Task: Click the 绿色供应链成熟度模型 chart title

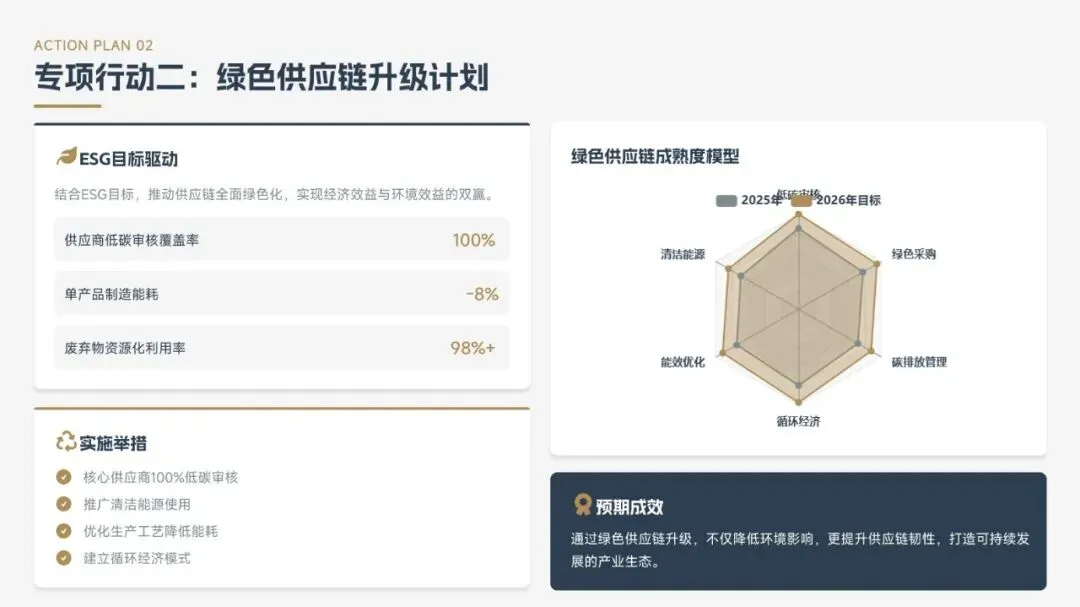Action: pyautogui.click(x=655, y=156)
